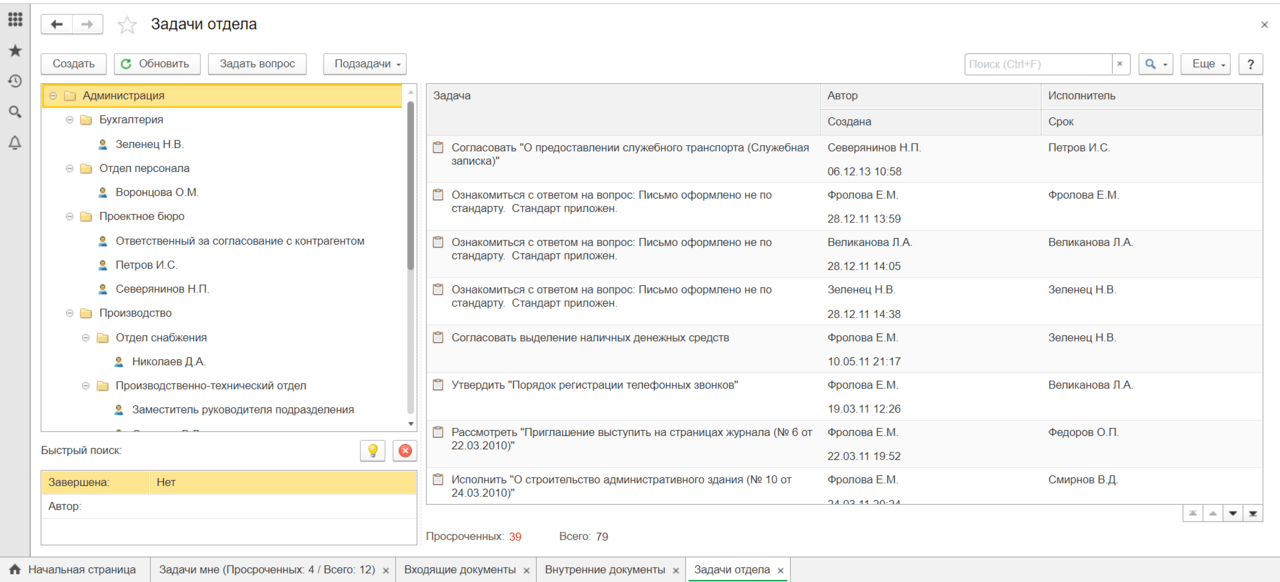Switch to Начальная страница tab
1280x582 pixels.
coord(80,570)
